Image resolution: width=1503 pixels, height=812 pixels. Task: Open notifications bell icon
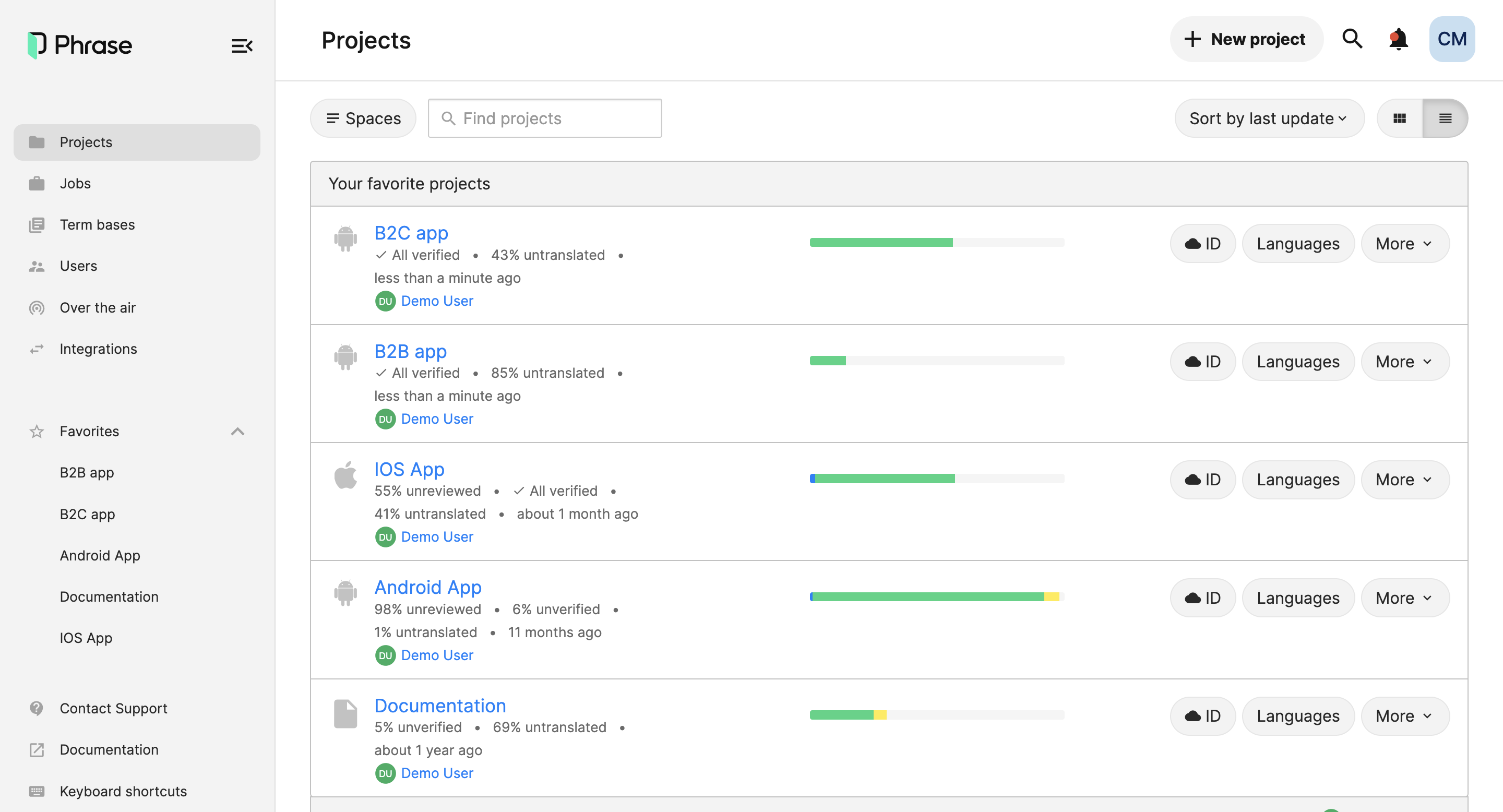tap(1398, 39)
